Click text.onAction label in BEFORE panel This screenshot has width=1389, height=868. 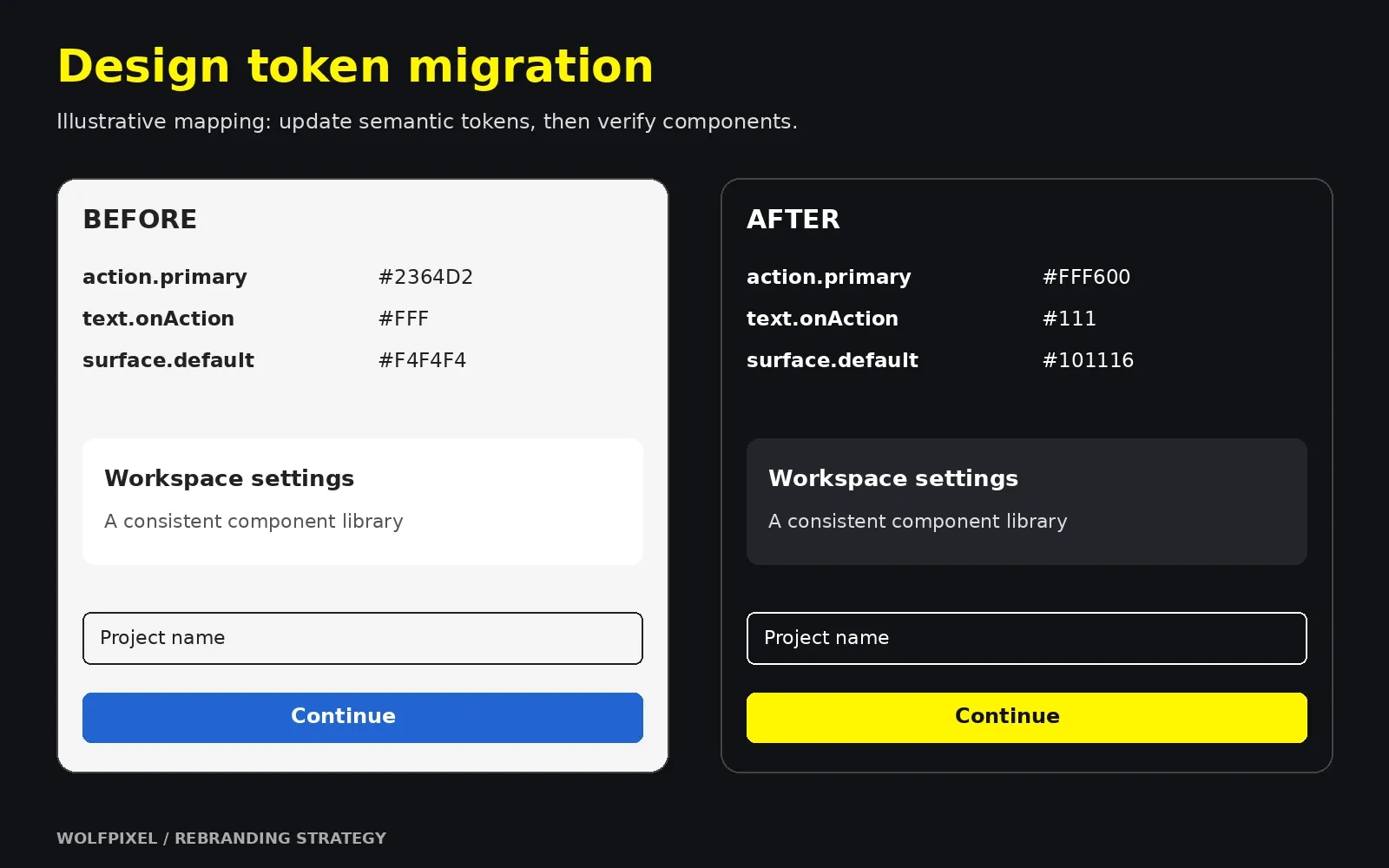coord(158,319)
